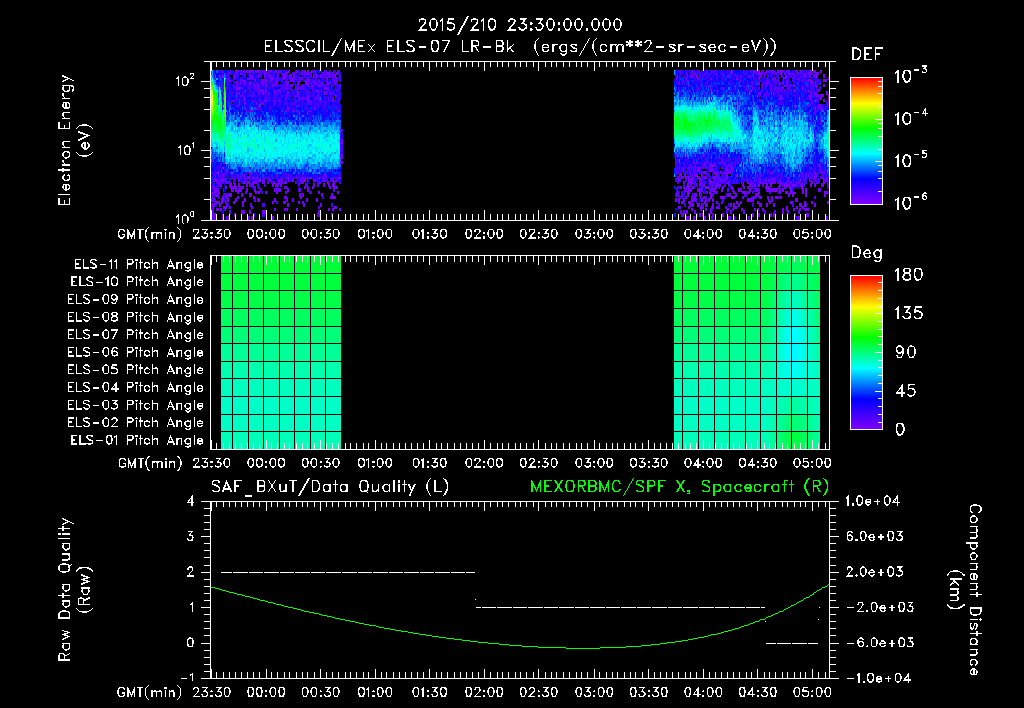Click the dashed data quality line at level 2
Image resolution: width=1024 pixels, height=708 pixels.
(x=348, y=572)
